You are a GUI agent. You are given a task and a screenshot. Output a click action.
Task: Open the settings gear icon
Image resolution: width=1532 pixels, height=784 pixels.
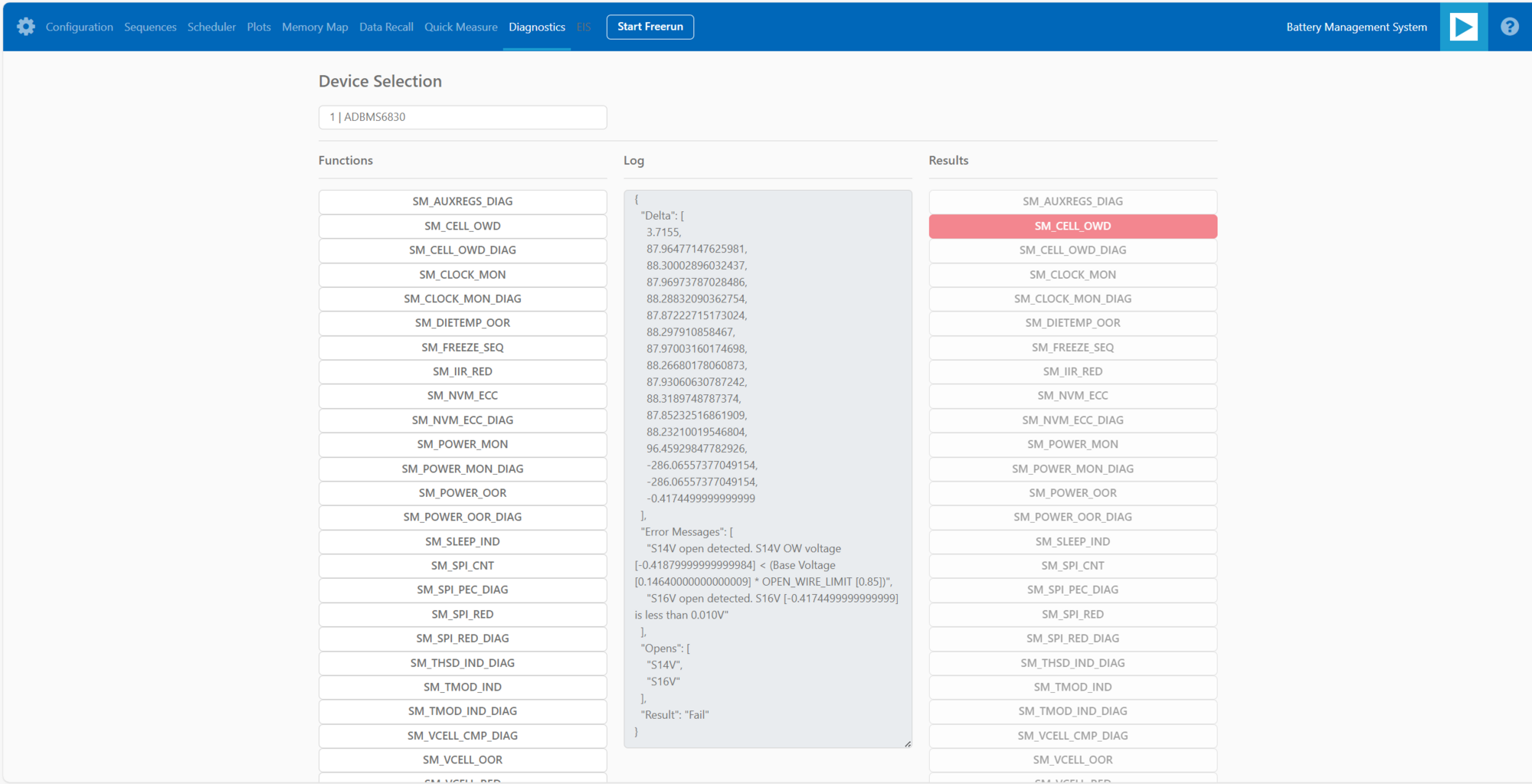[25, 27]
